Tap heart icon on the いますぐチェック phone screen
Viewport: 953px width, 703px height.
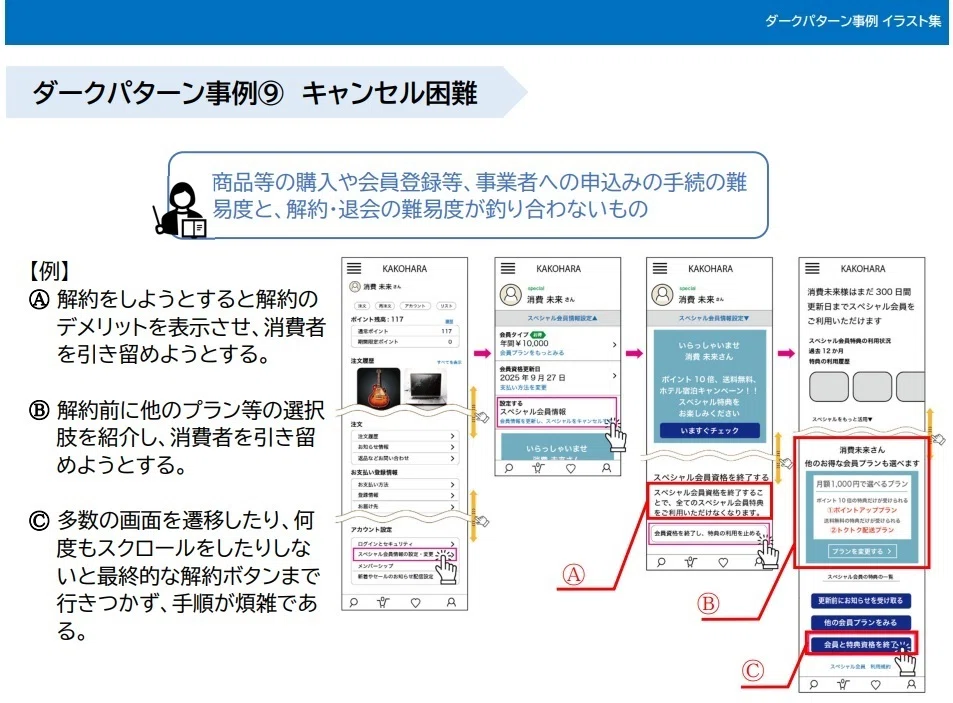(x=723, y=562)
